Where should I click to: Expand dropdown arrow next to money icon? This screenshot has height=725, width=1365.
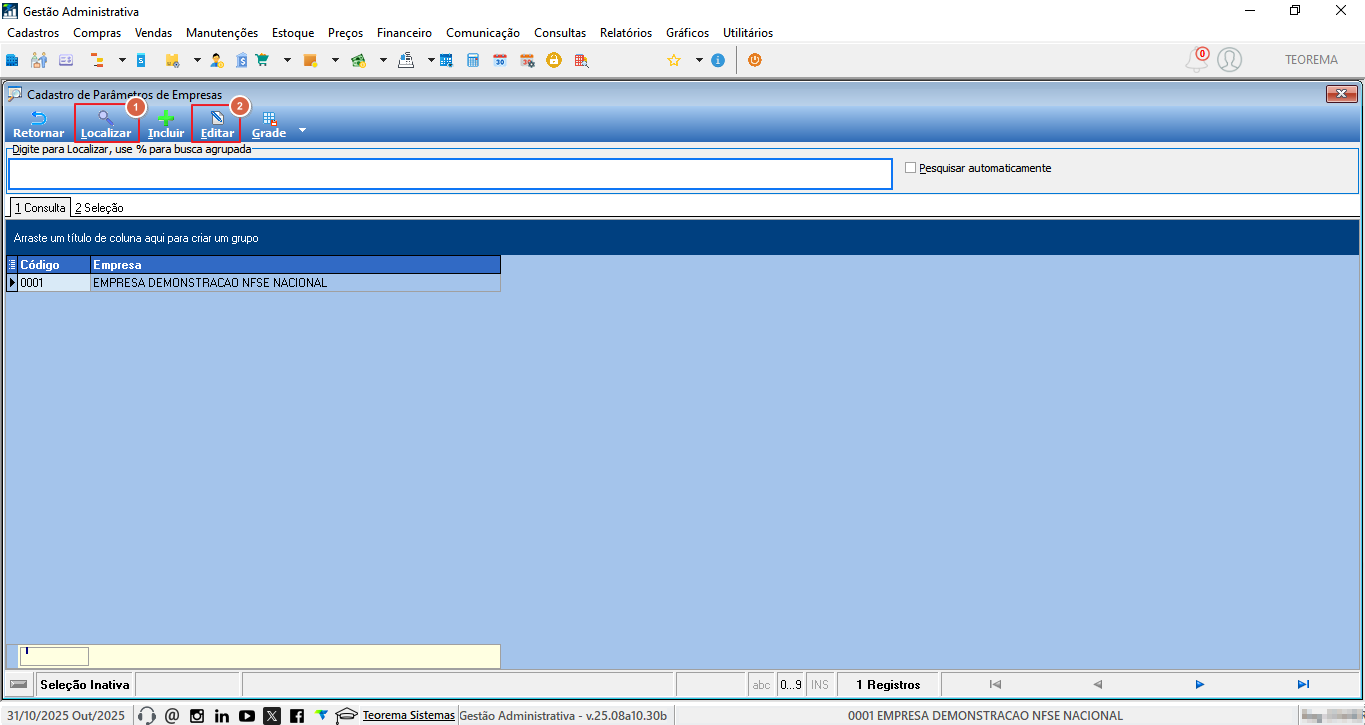[382, 60]
